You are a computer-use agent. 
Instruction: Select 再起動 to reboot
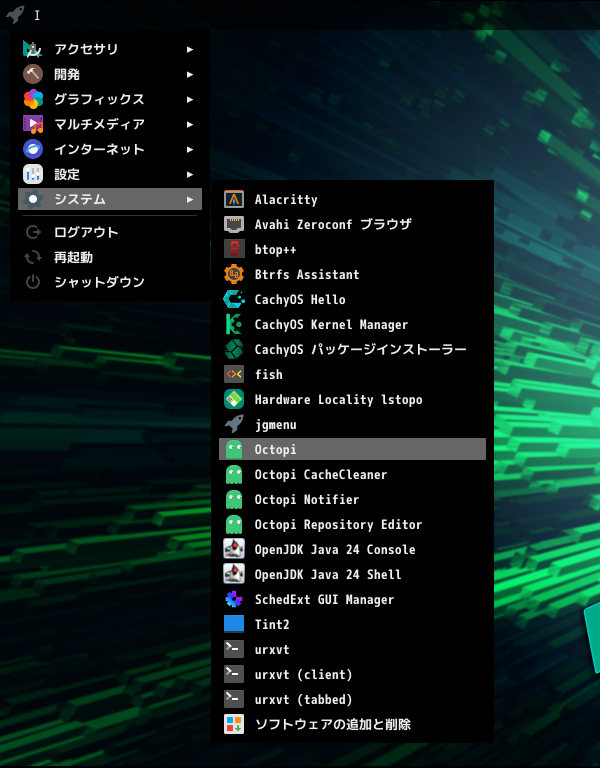coord(110,257)
